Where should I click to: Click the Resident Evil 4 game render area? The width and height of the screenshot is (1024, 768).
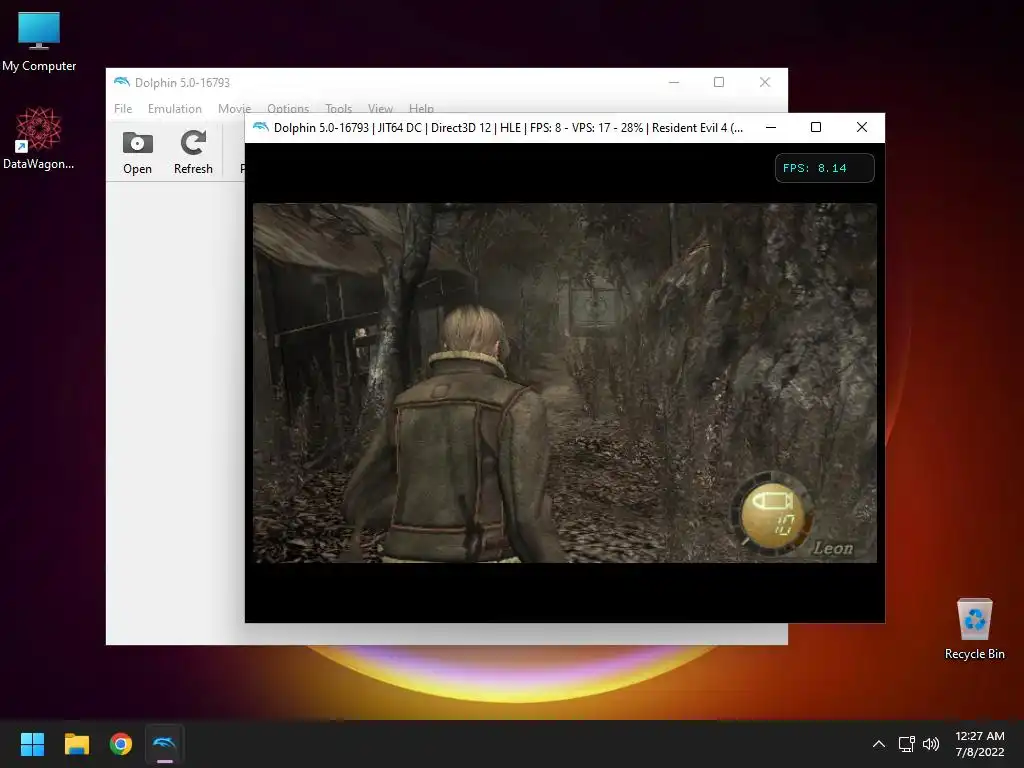564,383
